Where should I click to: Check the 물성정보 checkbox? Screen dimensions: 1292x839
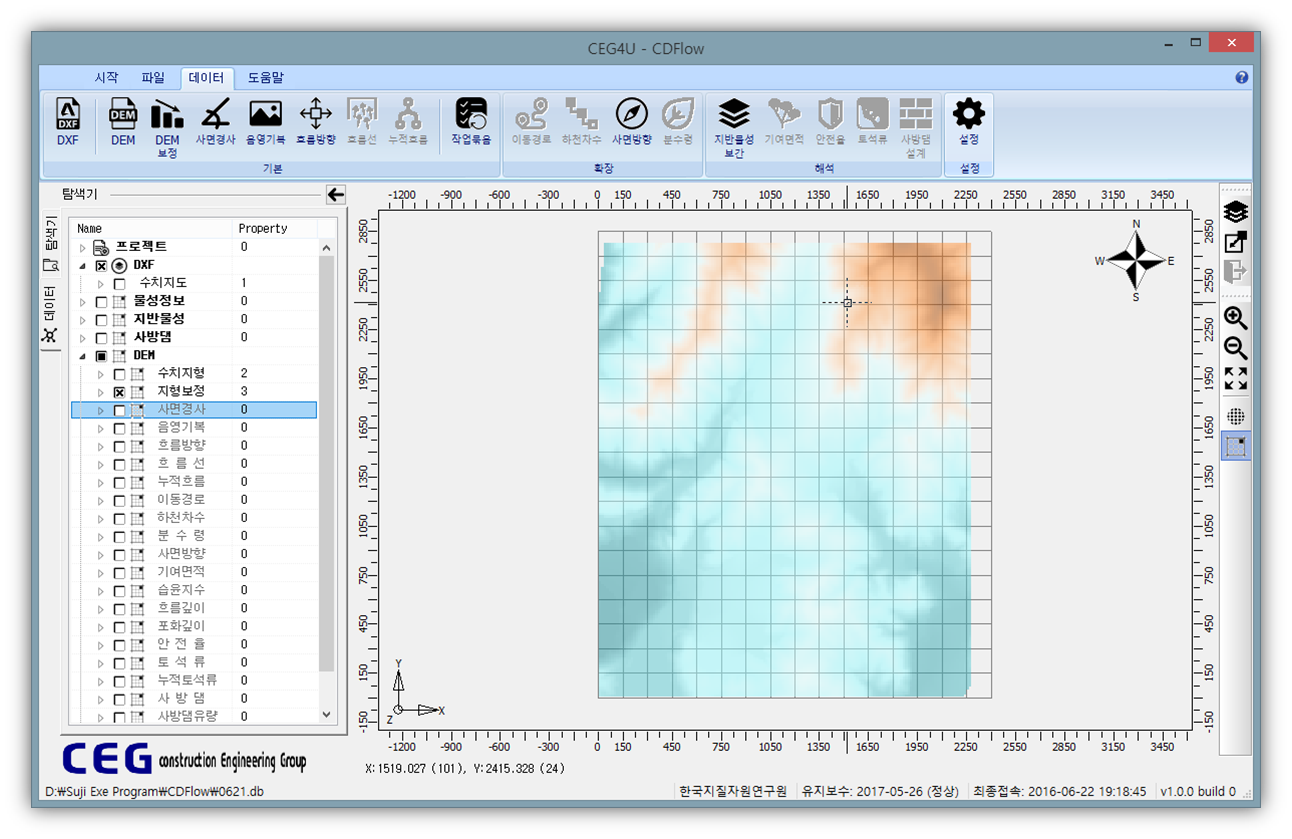tap(101, 301)
